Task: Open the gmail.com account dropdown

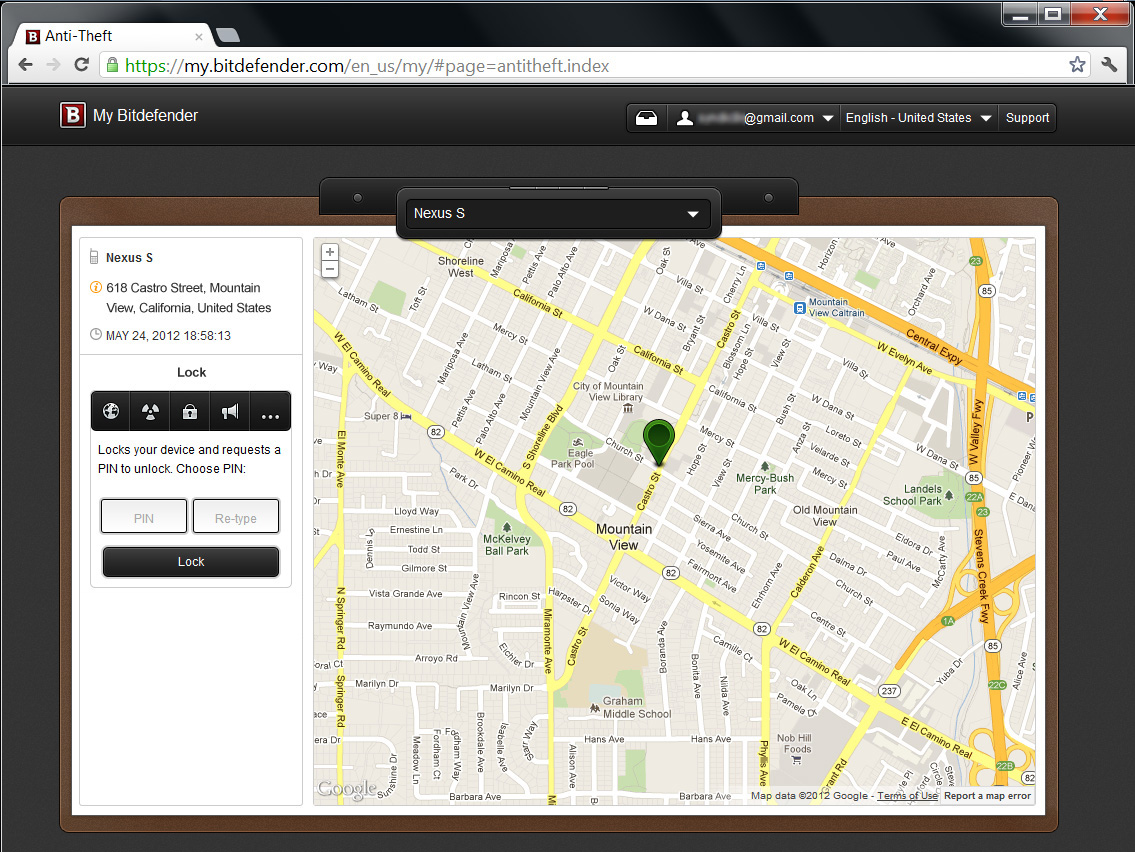Action: [x=755, y=118]
